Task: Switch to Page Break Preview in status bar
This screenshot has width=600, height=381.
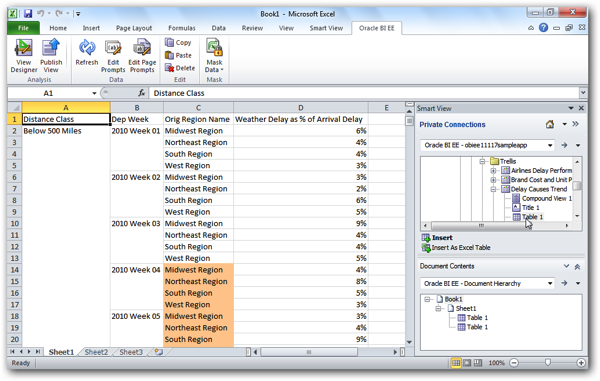Action: 478,363
